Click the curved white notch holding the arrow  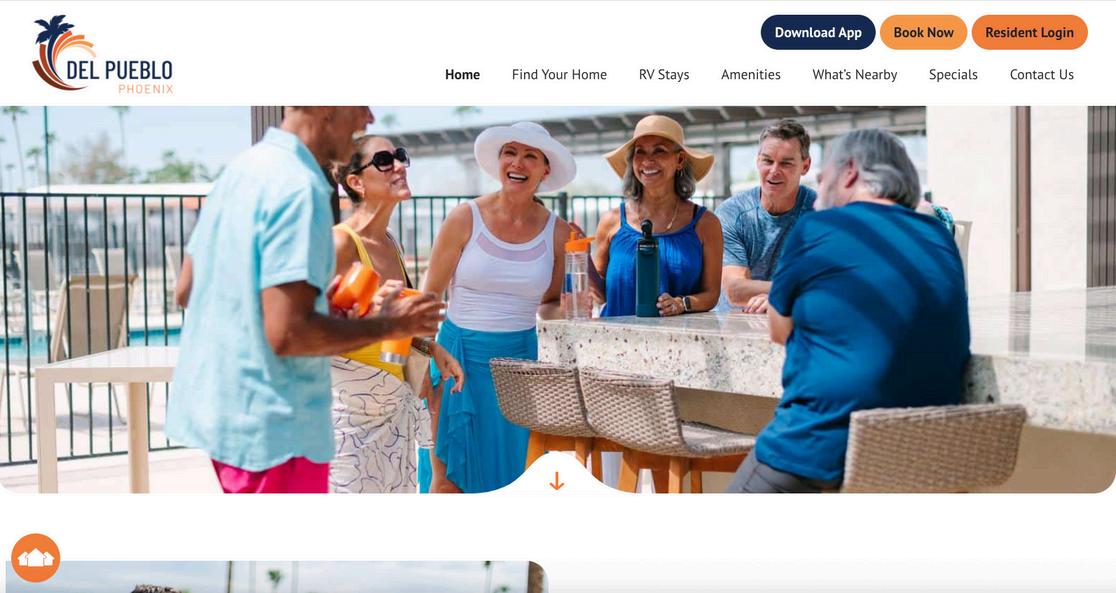(x=557, y=475)
